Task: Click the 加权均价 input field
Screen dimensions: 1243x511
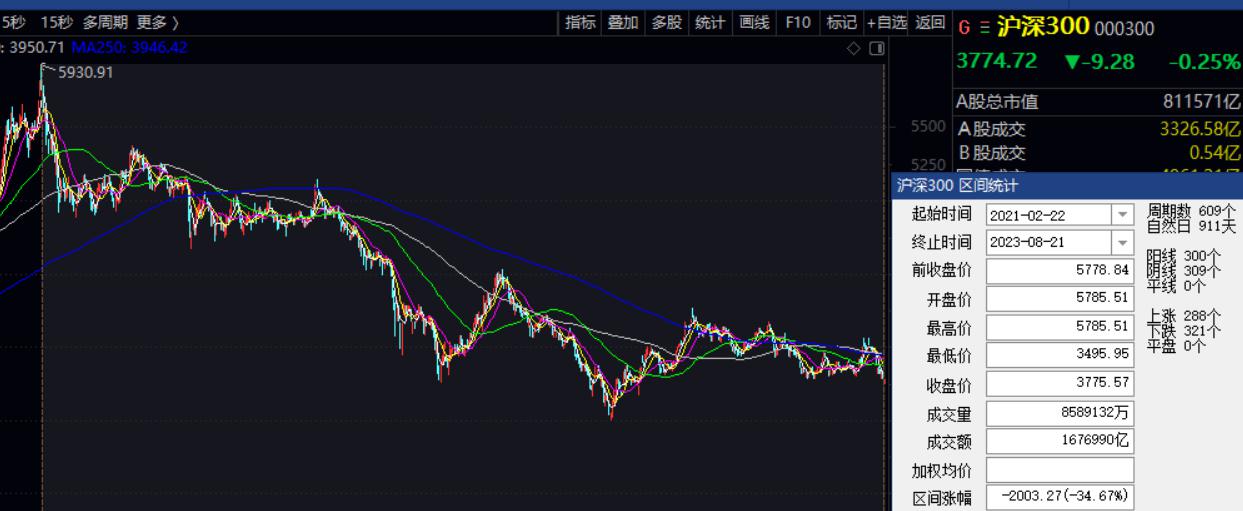Action: pyautogui.click(x=1060, y=470)
